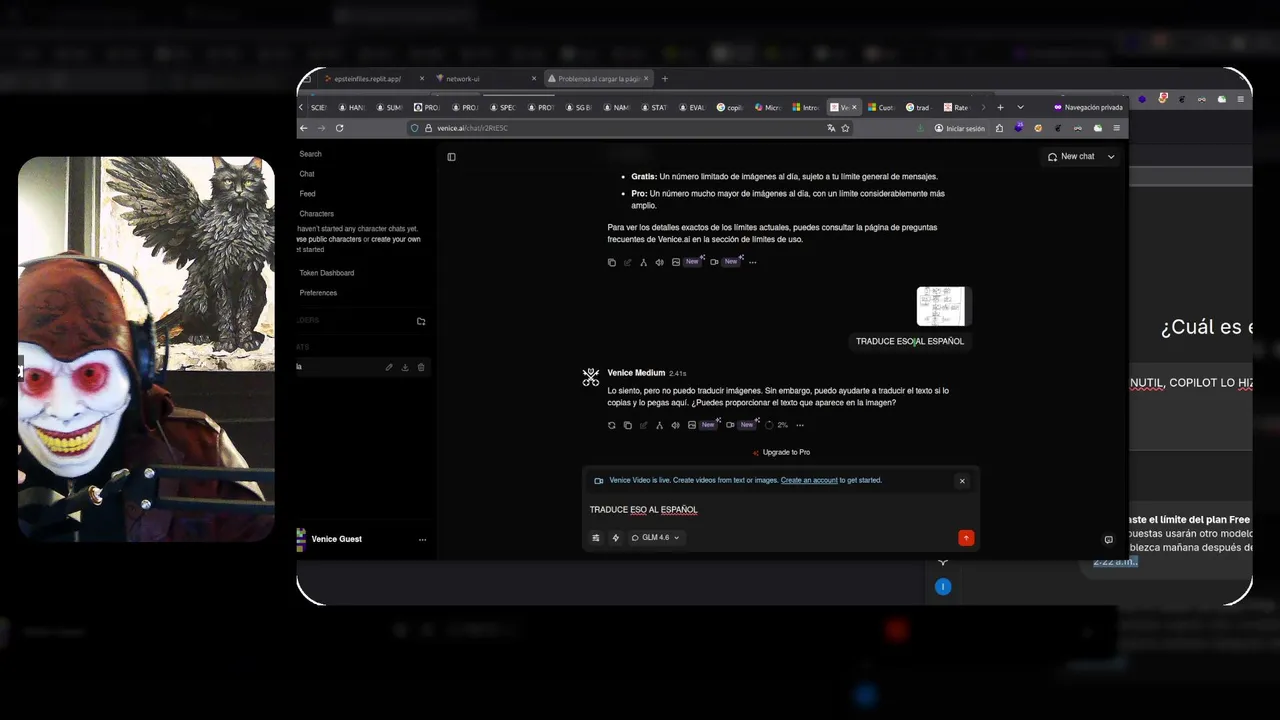Follow the Create an account link
1280x720 pixels.
pyautogui.click(x=809, y=480)
